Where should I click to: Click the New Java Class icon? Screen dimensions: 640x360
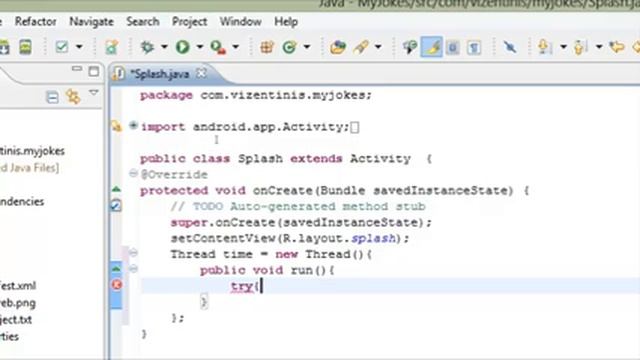pyautogui.click(x=289, y=47)
